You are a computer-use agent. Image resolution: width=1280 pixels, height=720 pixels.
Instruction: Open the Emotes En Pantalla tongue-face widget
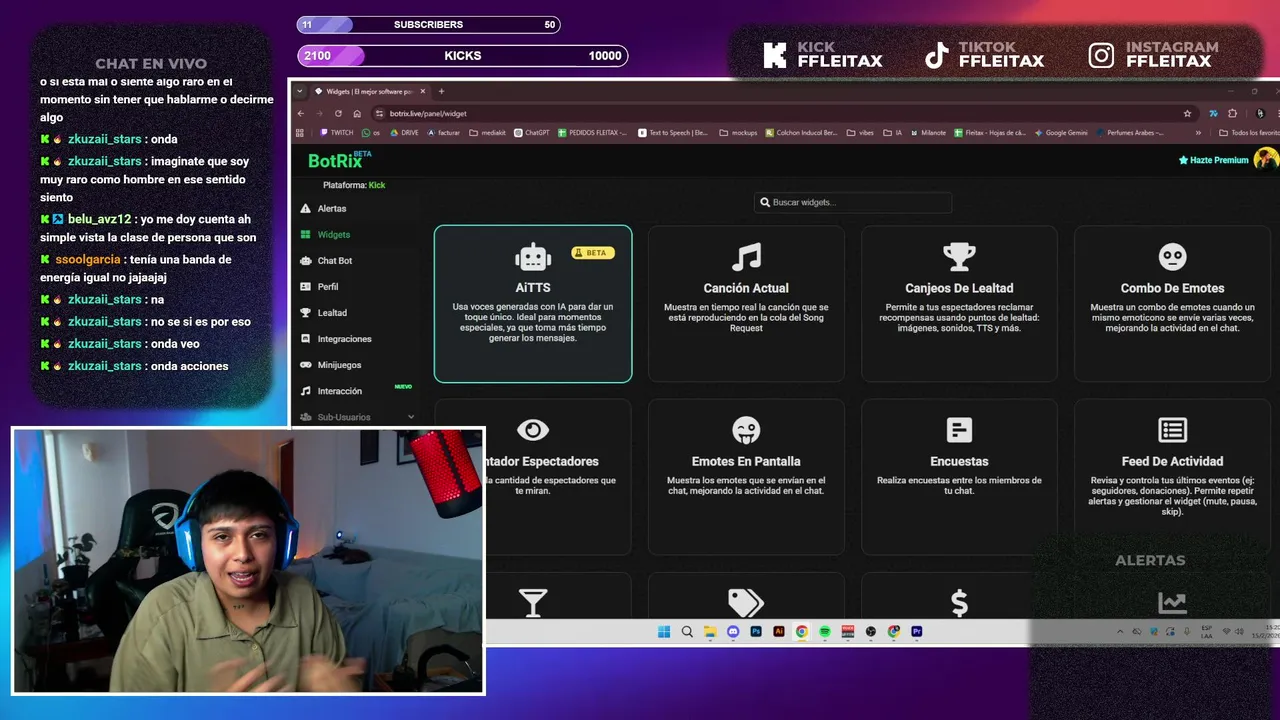click(x=746, y=477)
